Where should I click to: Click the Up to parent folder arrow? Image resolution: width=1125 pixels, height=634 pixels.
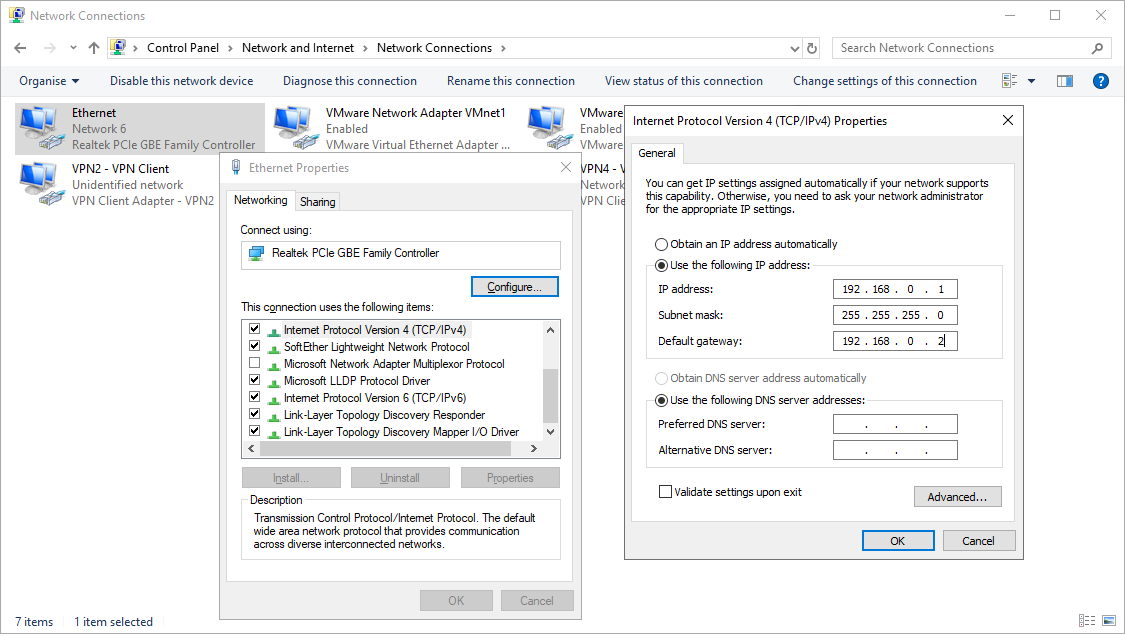point(94,48)
